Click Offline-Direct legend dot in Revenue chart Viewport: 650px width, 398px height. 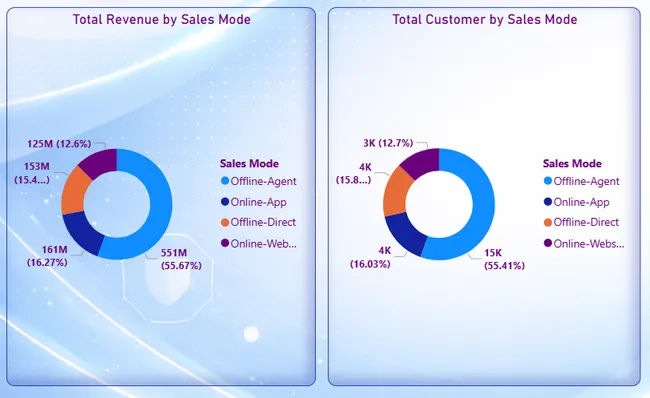tap(225, 223)
